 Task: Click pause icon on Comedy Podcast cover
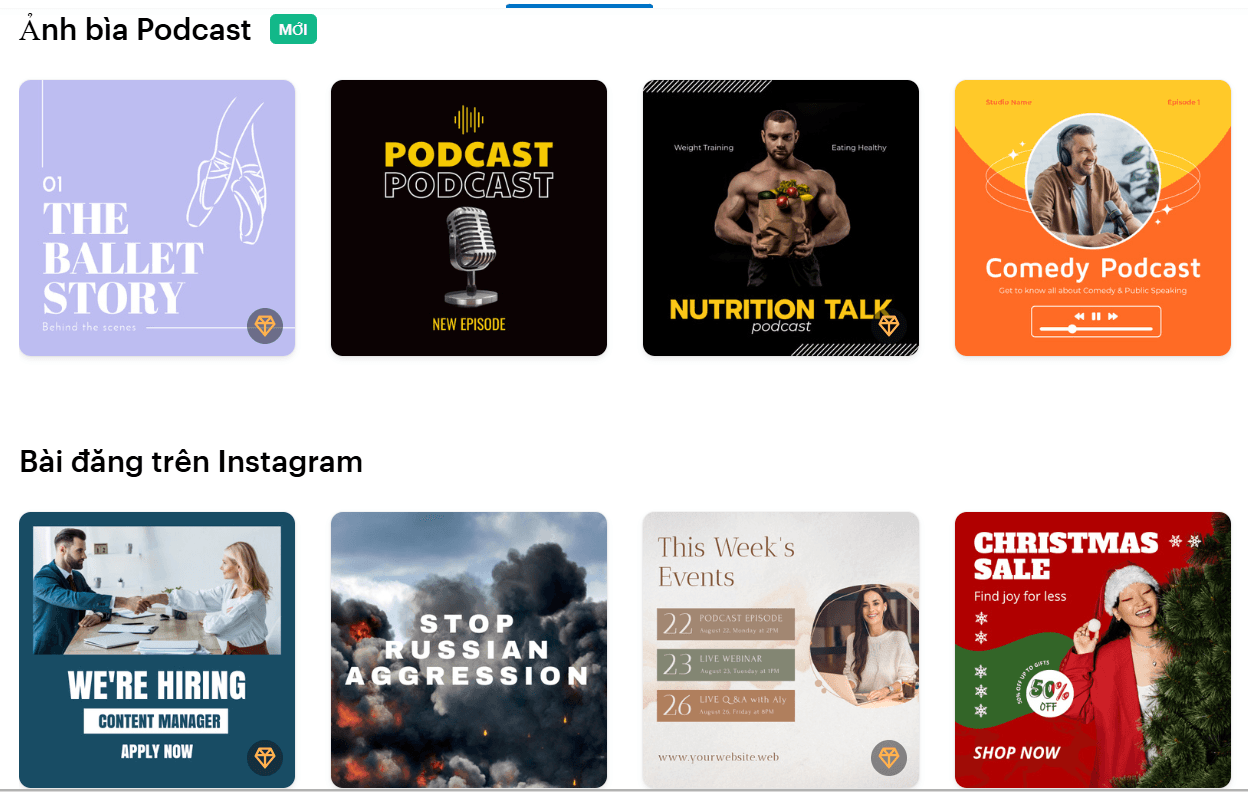pos(1096,316)
